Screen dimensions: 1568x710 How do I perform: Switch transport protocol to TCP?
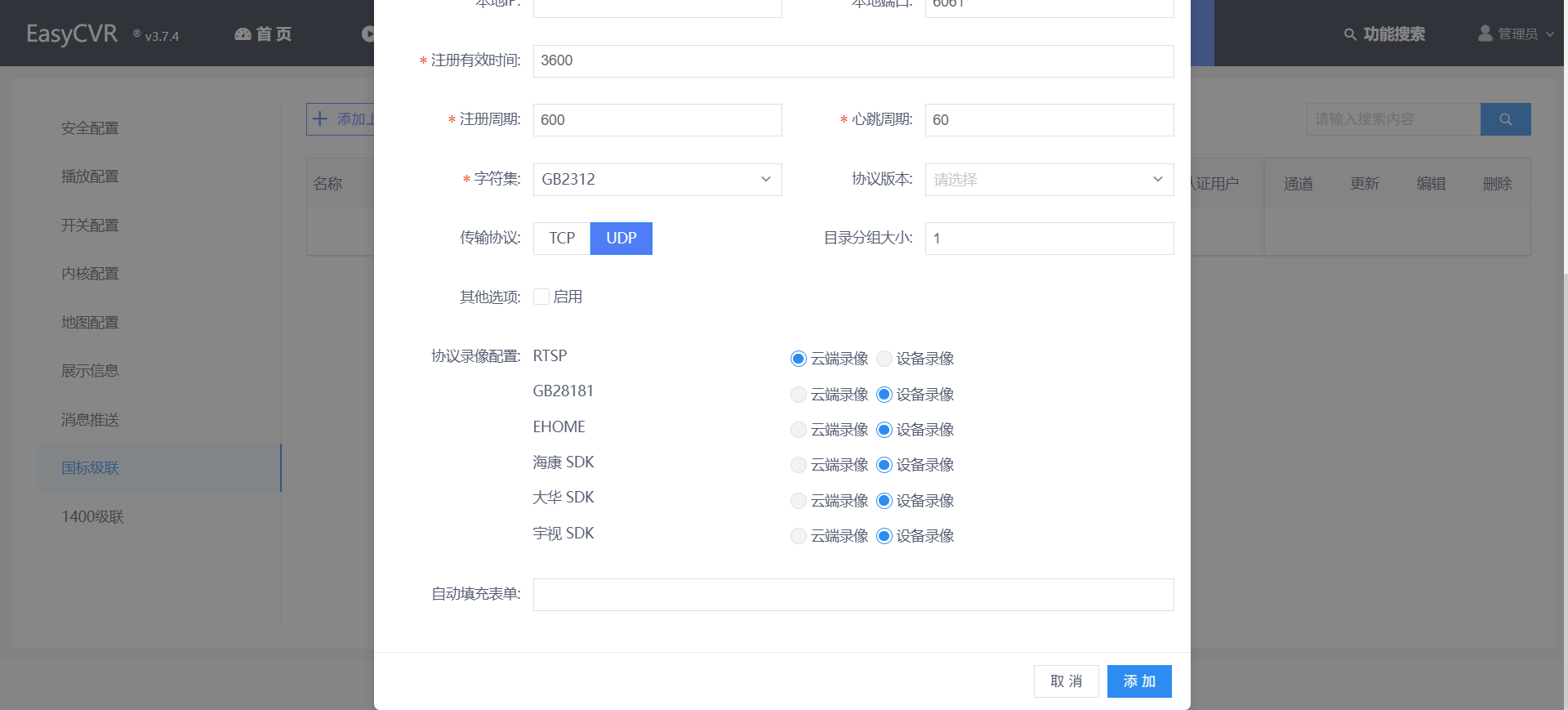(x=562, y=239)
